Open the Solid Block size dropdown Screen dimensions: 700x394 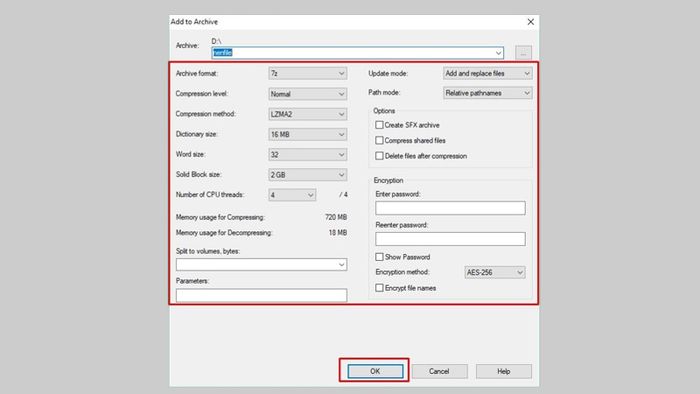tap(308, 174)
